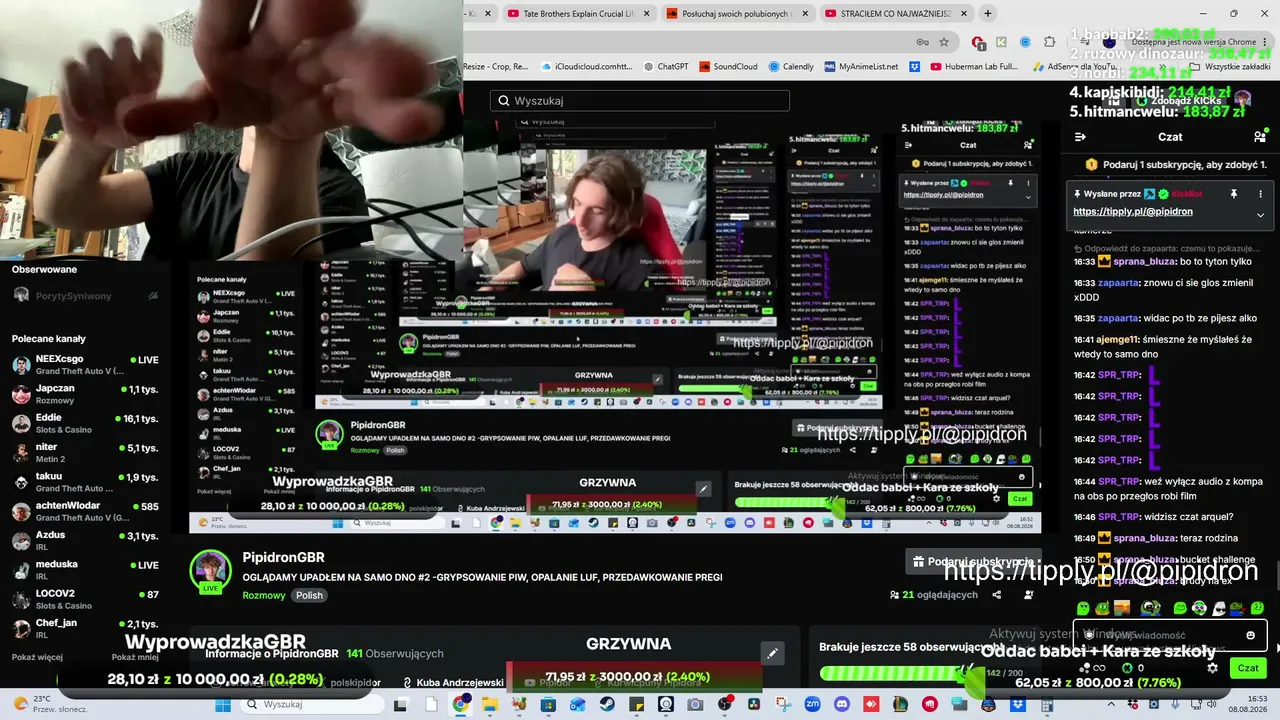The image size is (1280, 720).
Task: Open the Wszystkie zakładki bookmarks folder
Action: coord(1229,67)
